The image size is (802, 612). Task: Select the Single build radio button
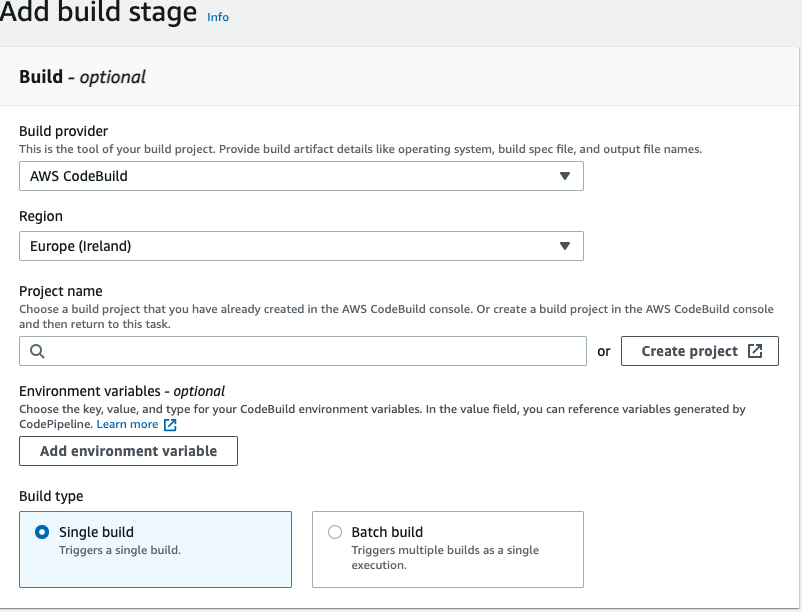(x=42, y=532)
